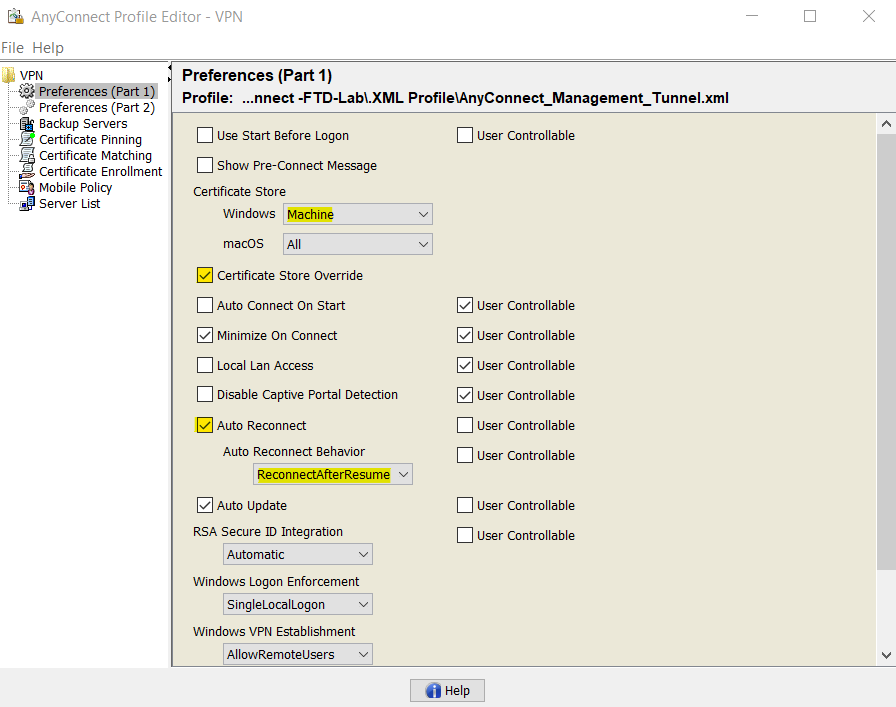Select the VPN root node label
The height and width of the screenshot is (707, 896).
[x=31, y=75]
